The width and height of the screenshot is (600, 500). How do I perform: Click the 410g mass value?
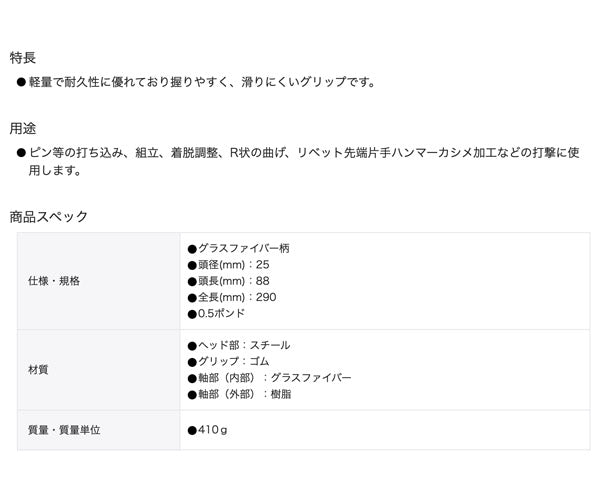[209, 430]
